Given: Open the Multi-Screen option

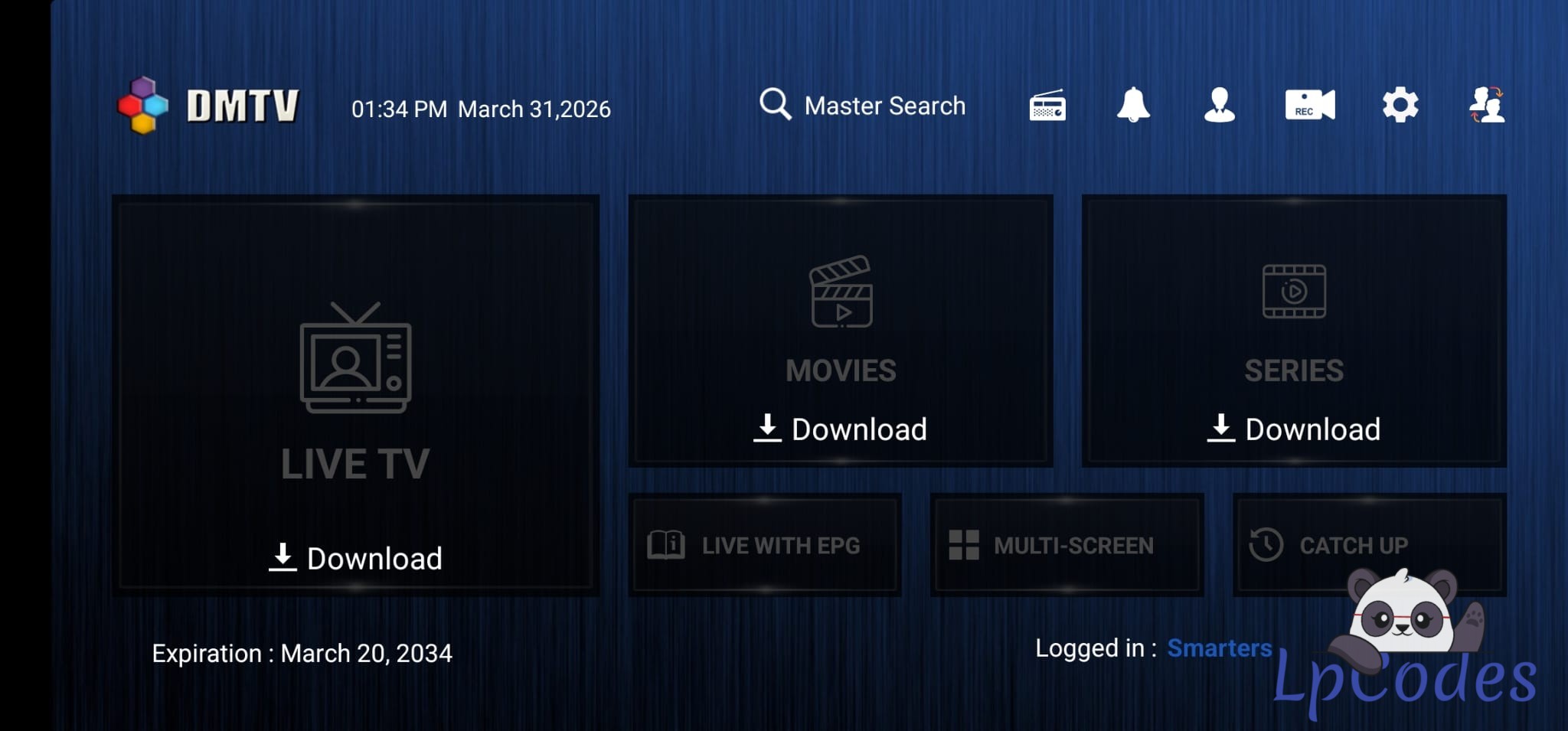Looking at the screenshot, I should [1066, 545].
